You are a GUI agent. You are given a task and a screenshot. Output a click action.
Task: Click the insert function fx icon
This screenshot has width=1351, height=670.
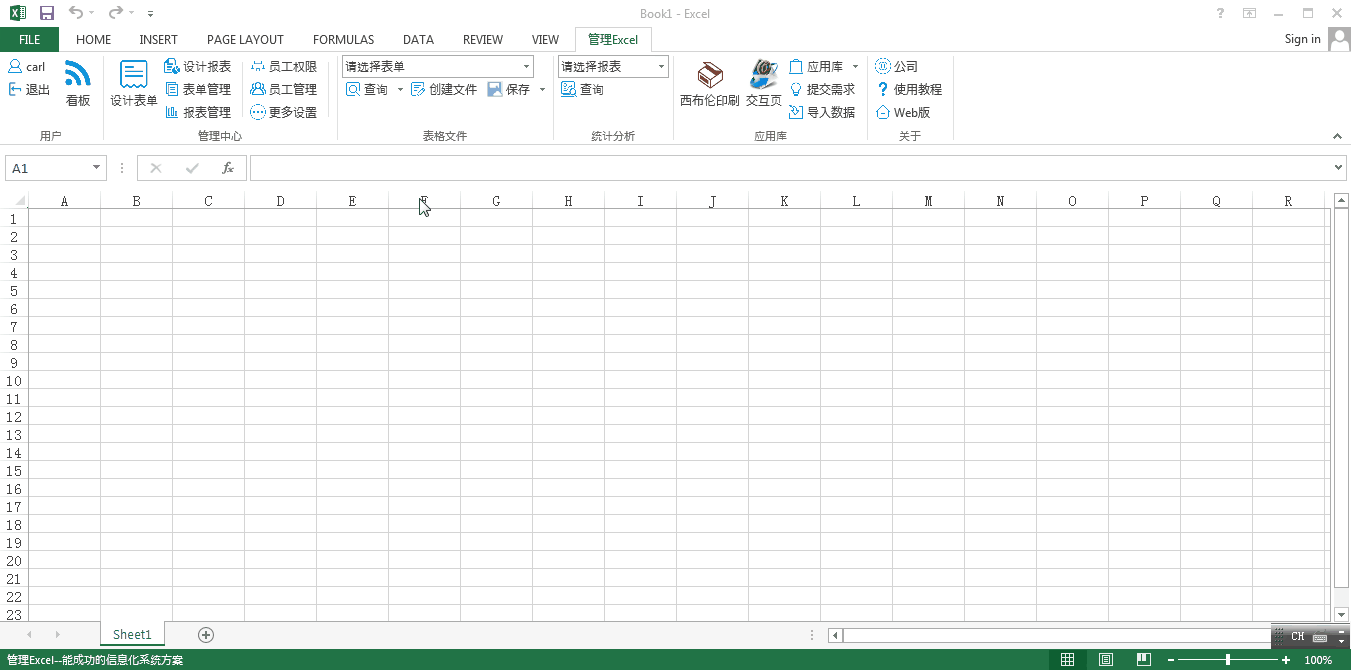click(x=228, y=168)
